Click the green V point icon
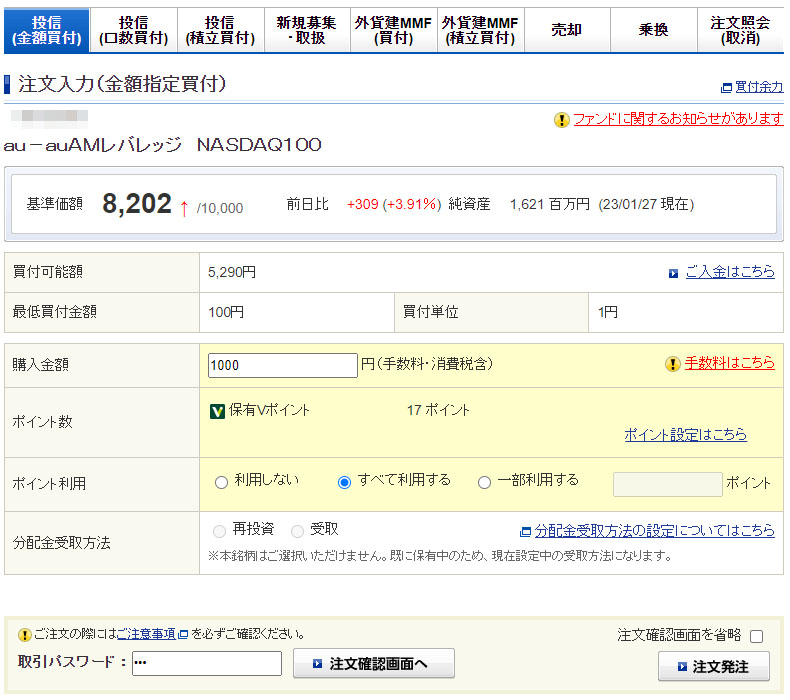 coord(217,411)
